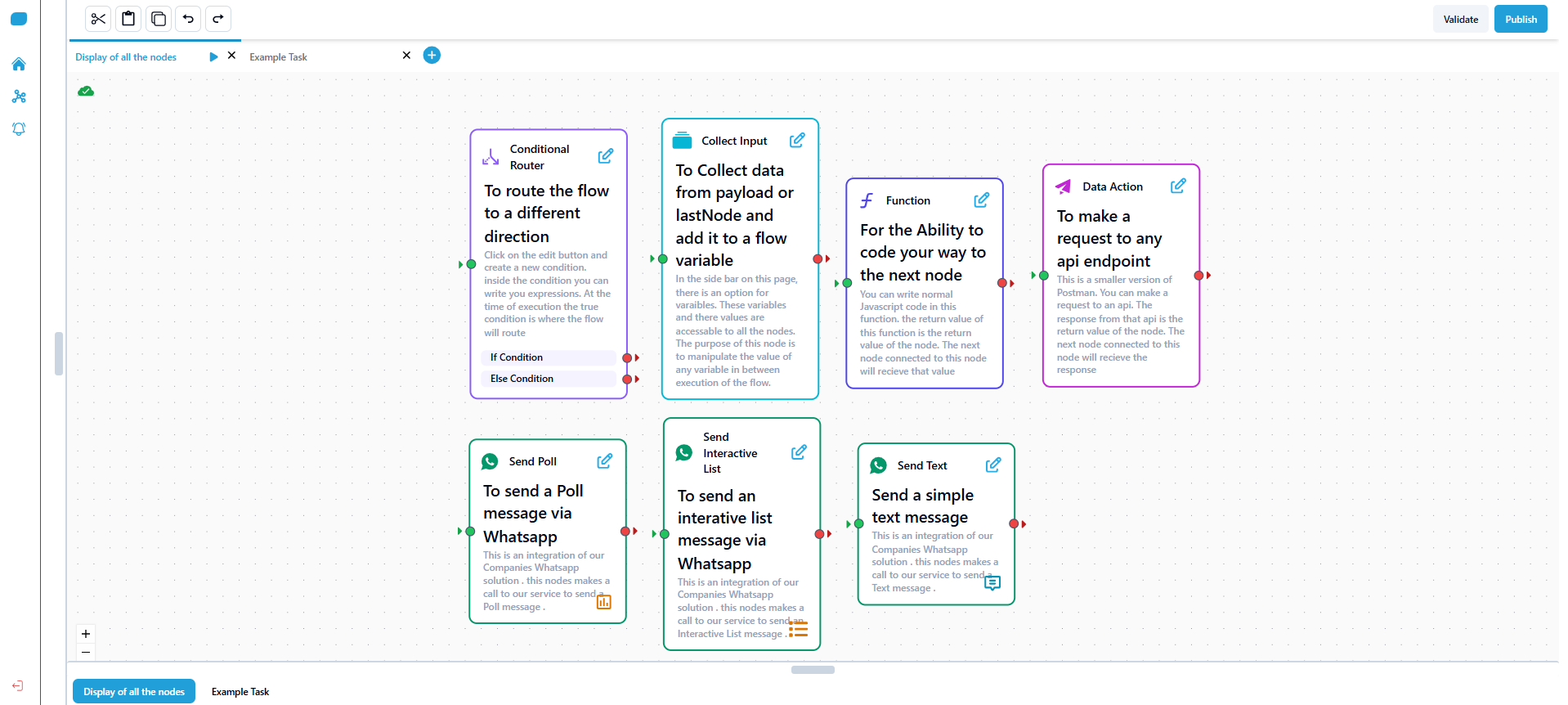Screen dimensions: 1568x705
Task: Click the Validate button
Action: (x=1460, y=19)
